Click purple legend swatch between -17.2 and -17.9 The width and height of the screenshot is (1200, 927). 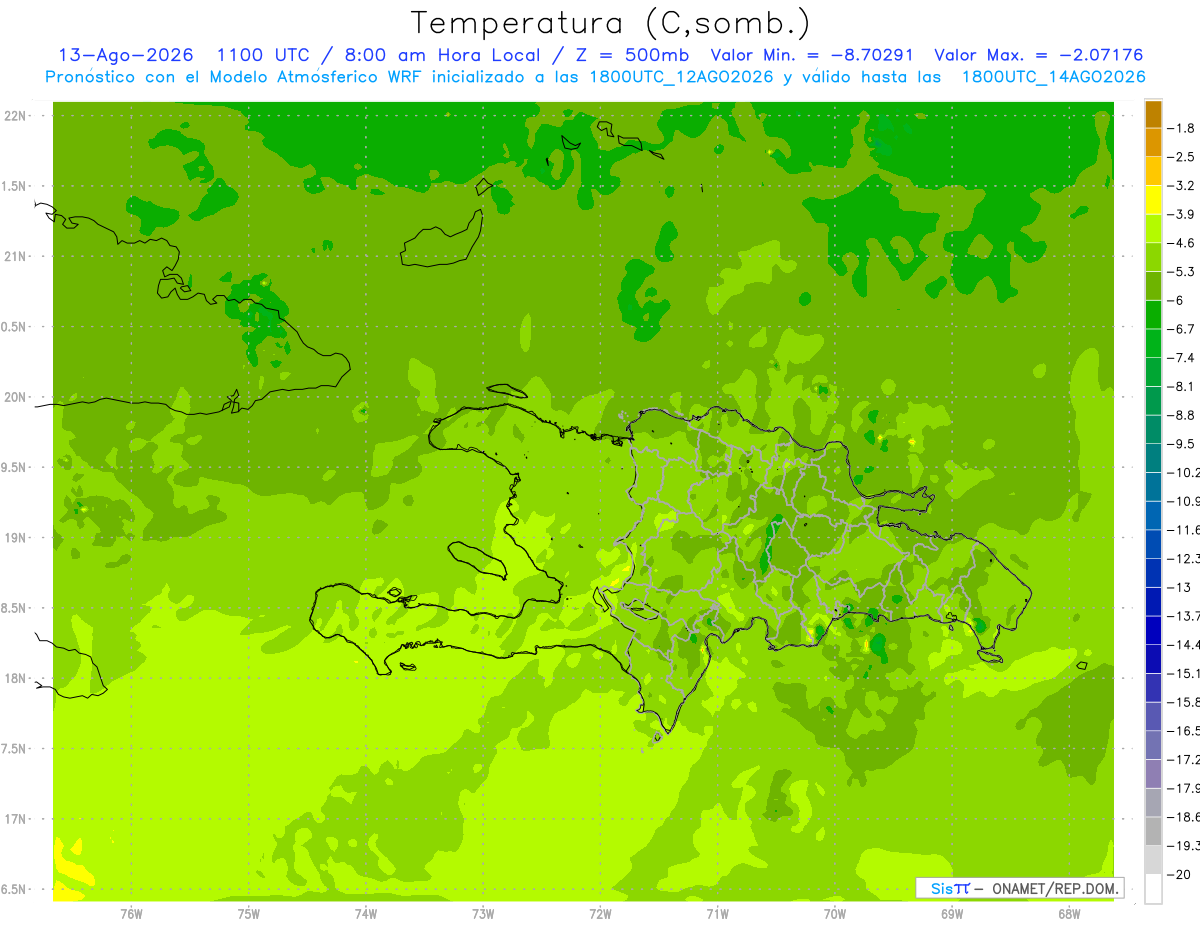coord(1153,773)
